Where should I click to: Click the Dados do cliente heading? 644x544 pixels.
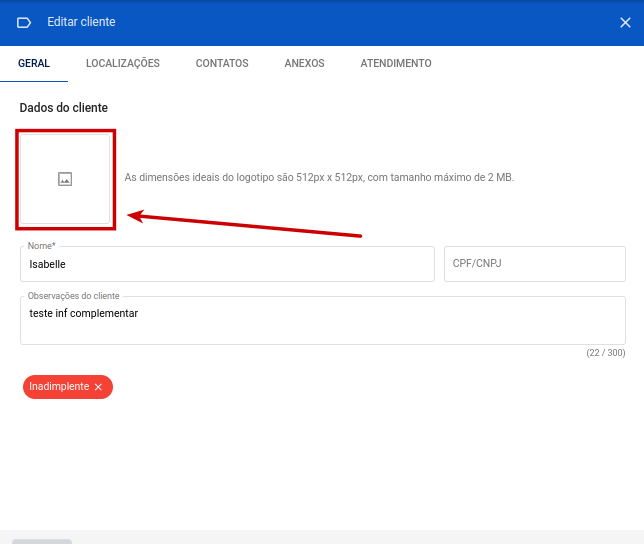[x=63, y=107]
